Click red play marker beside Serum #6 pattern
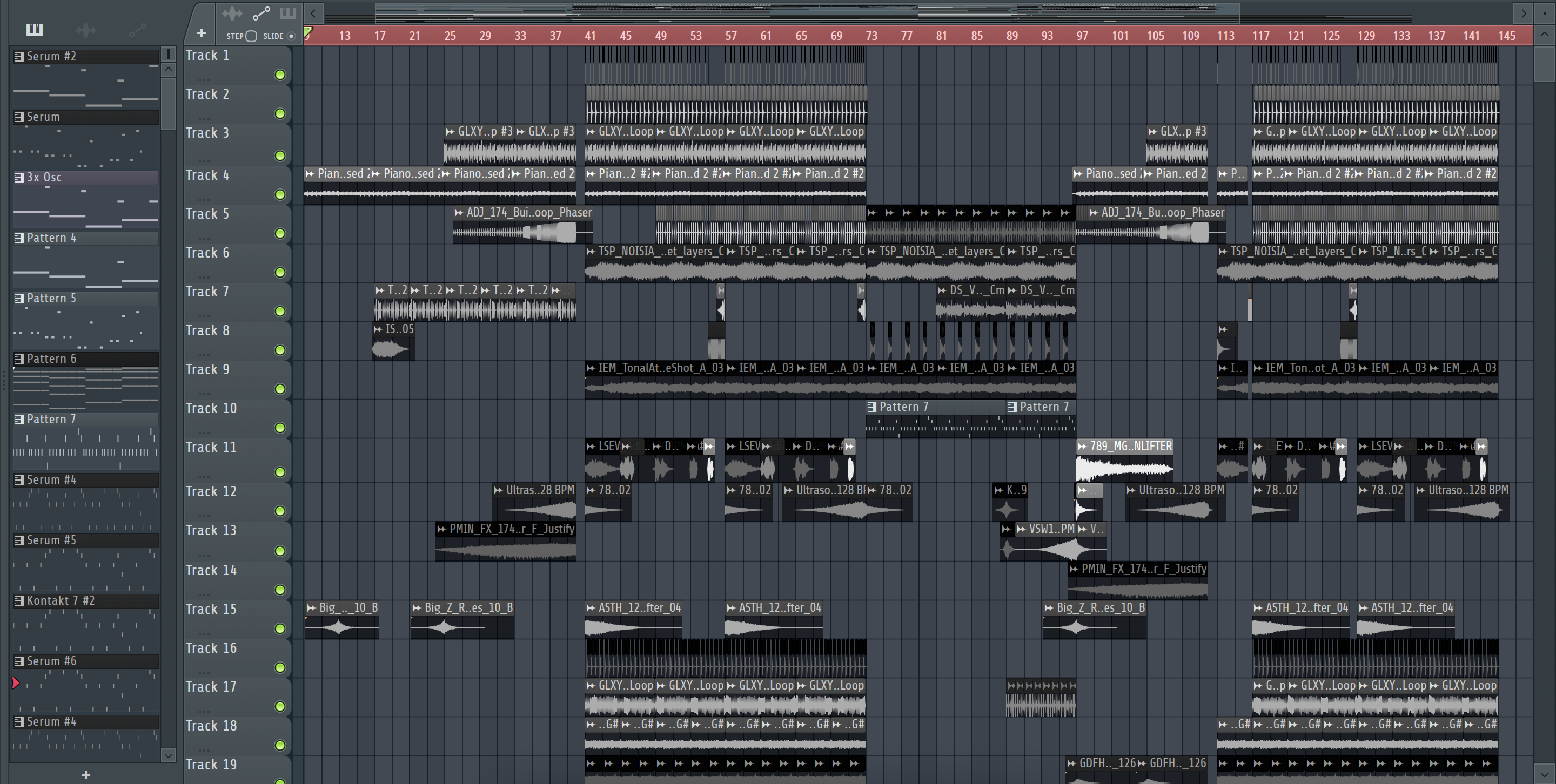1556x784 pixels. [16, 683]
